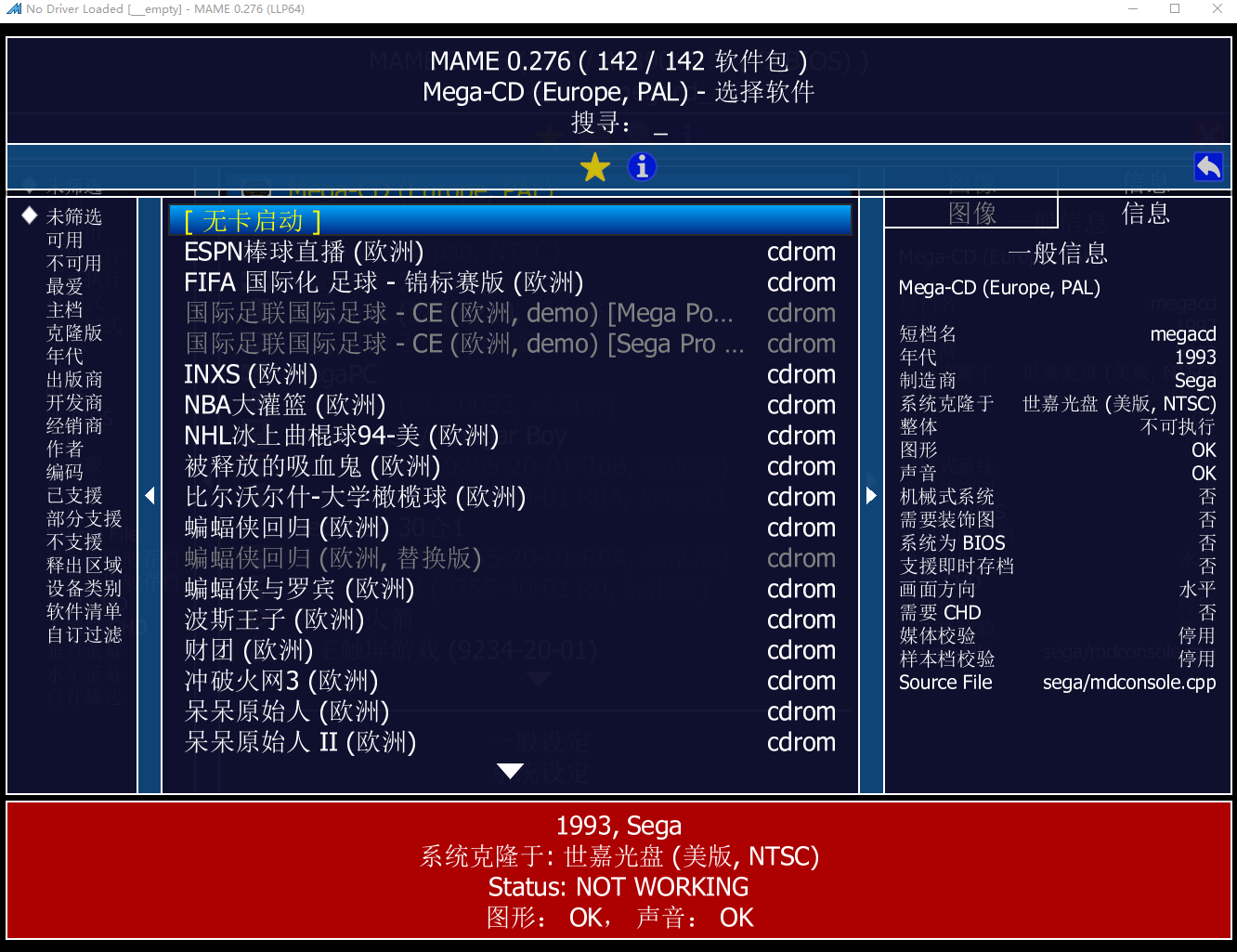
Task: Select the 出版商 filter
Action: pos(74,379)
